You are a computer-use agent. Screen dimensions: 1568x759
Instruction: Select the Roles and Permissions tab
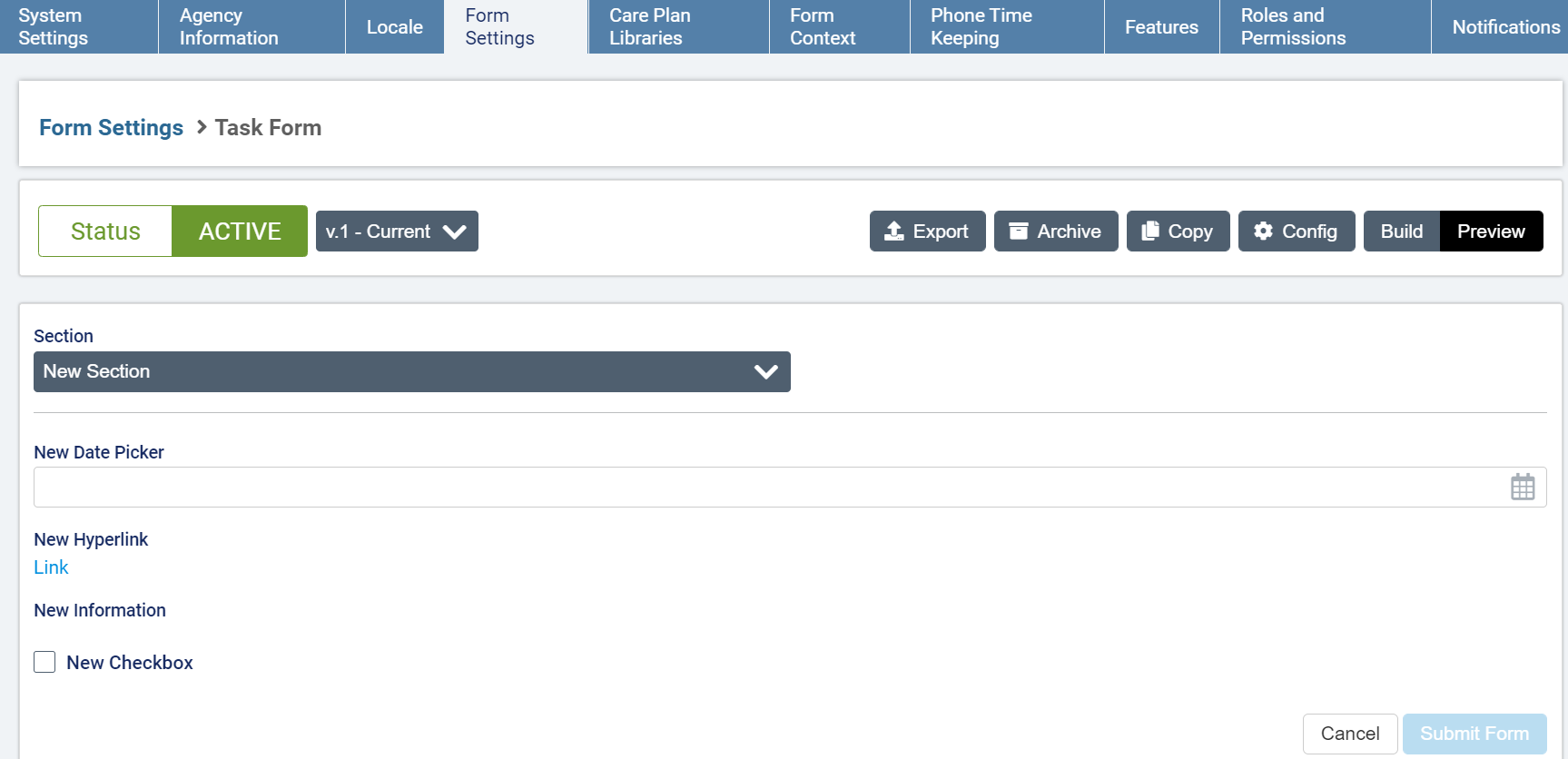(1293, 27)
